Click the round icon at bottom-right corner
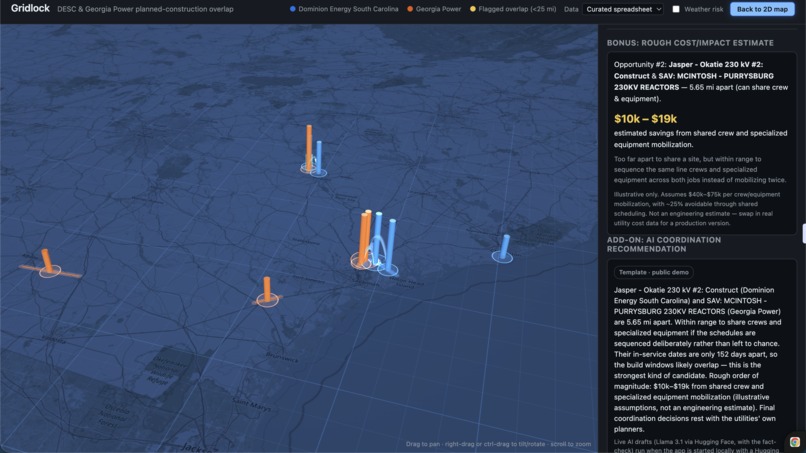Image resolution: width=806 pixels, height=453 pixels. pyautogui.click(x=795, y=442)
